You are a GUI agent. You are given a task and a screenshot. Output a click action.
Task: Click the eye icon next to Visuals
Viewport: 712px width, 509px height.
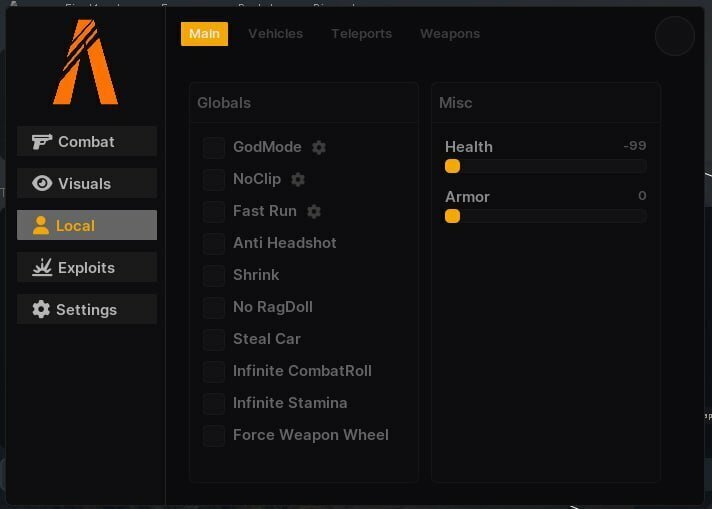click(42, 183)
